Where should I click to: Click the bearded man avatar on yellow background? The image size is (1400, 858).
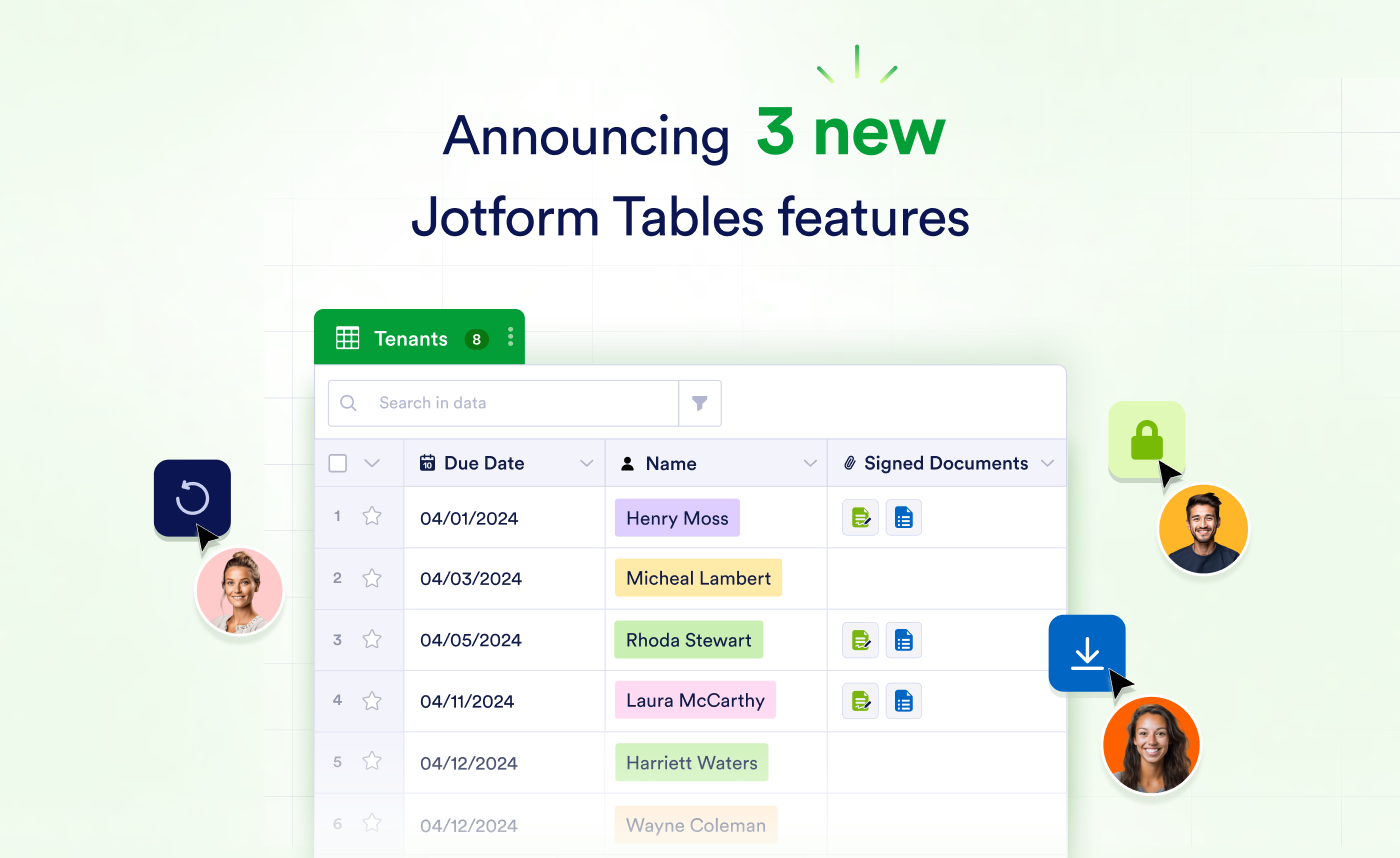pos(1203,529)
